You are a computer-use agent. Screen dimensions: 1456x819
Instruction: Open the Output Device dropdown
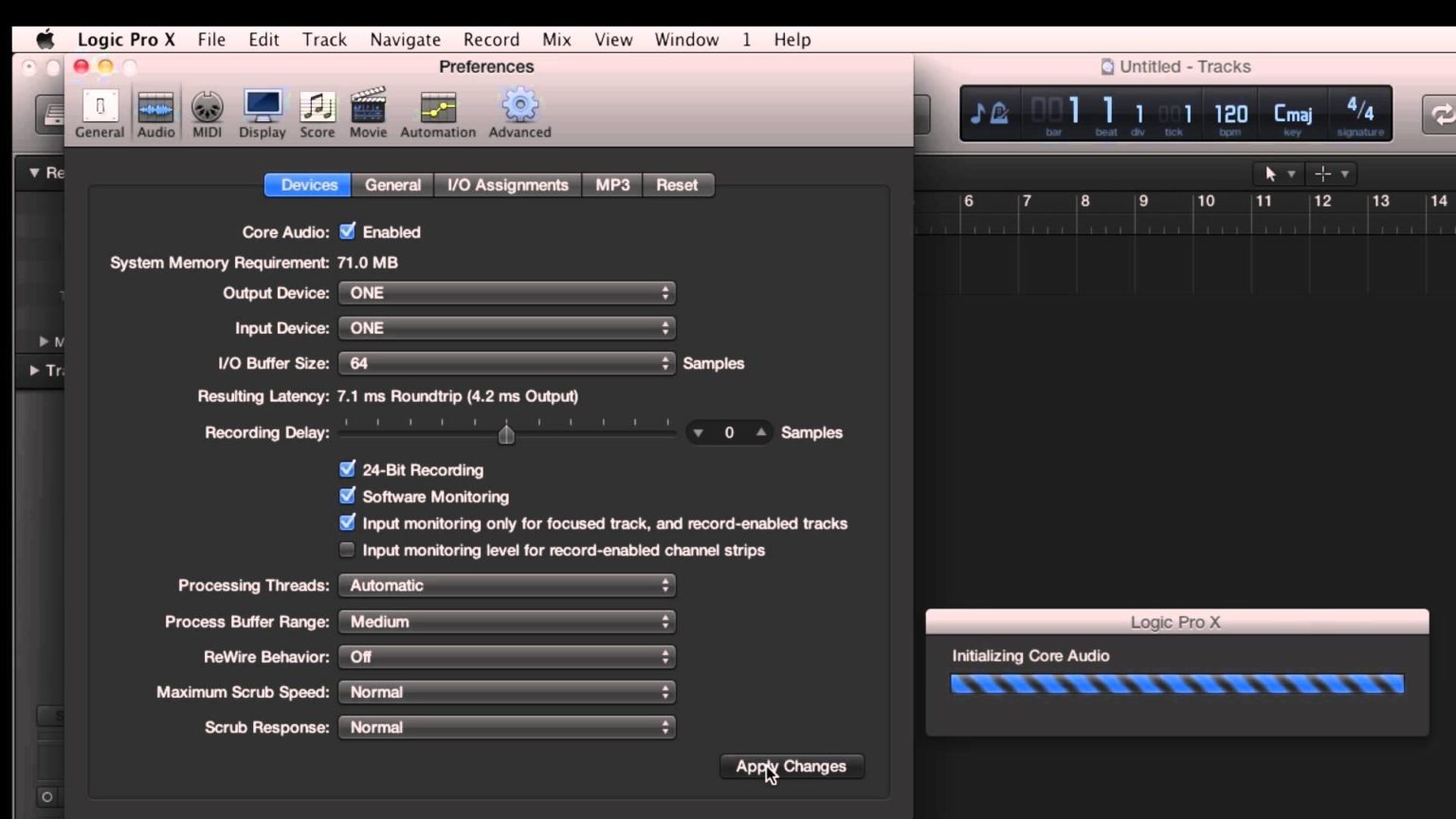point(506,293)
